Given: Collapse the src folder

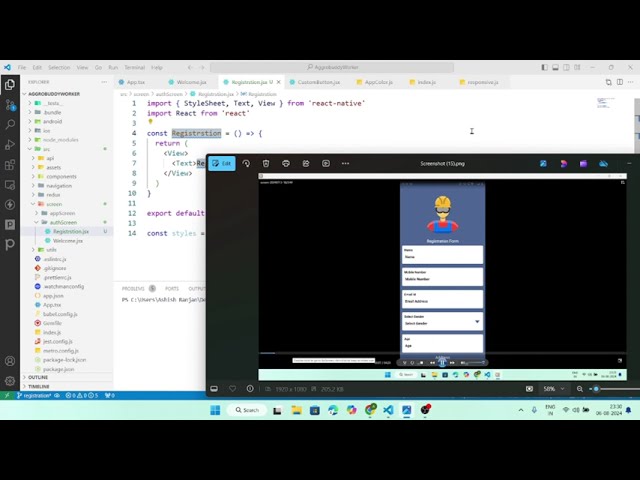Looking at the screenshot, I should coord(46,149).
